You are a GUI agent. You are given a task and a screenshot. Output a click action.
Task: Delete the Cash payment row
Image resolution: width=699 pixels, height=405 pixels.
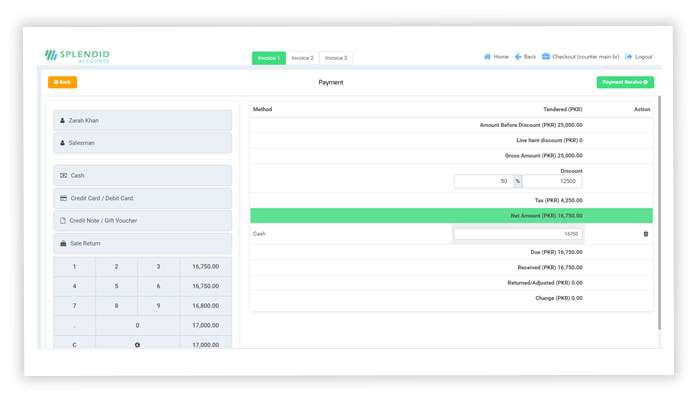(645, 234)
